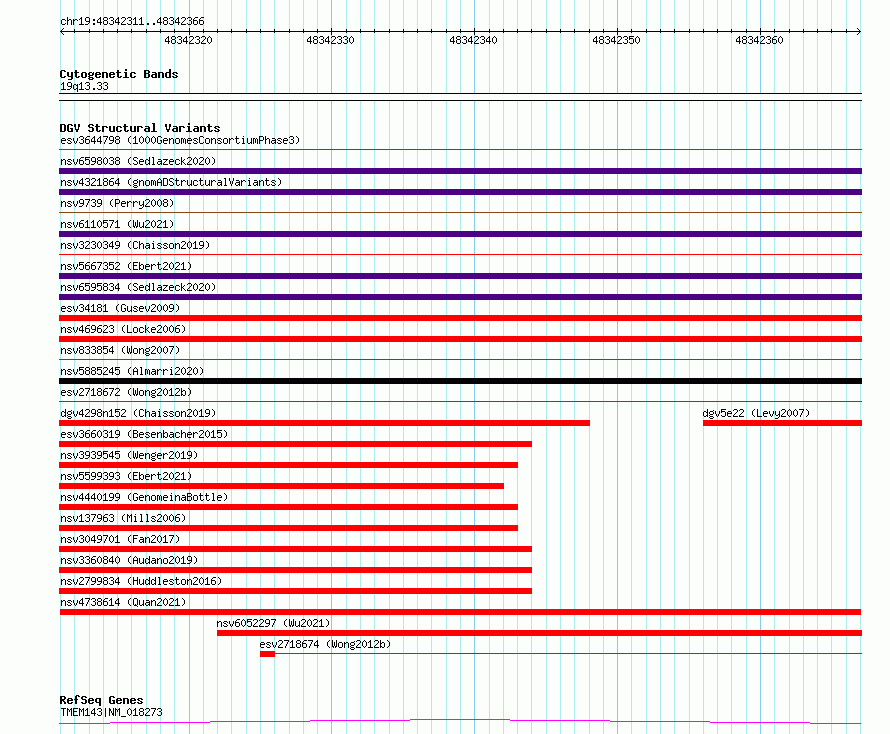Click esv3660319 (Besenbacher2015) label

pos(144,434)
